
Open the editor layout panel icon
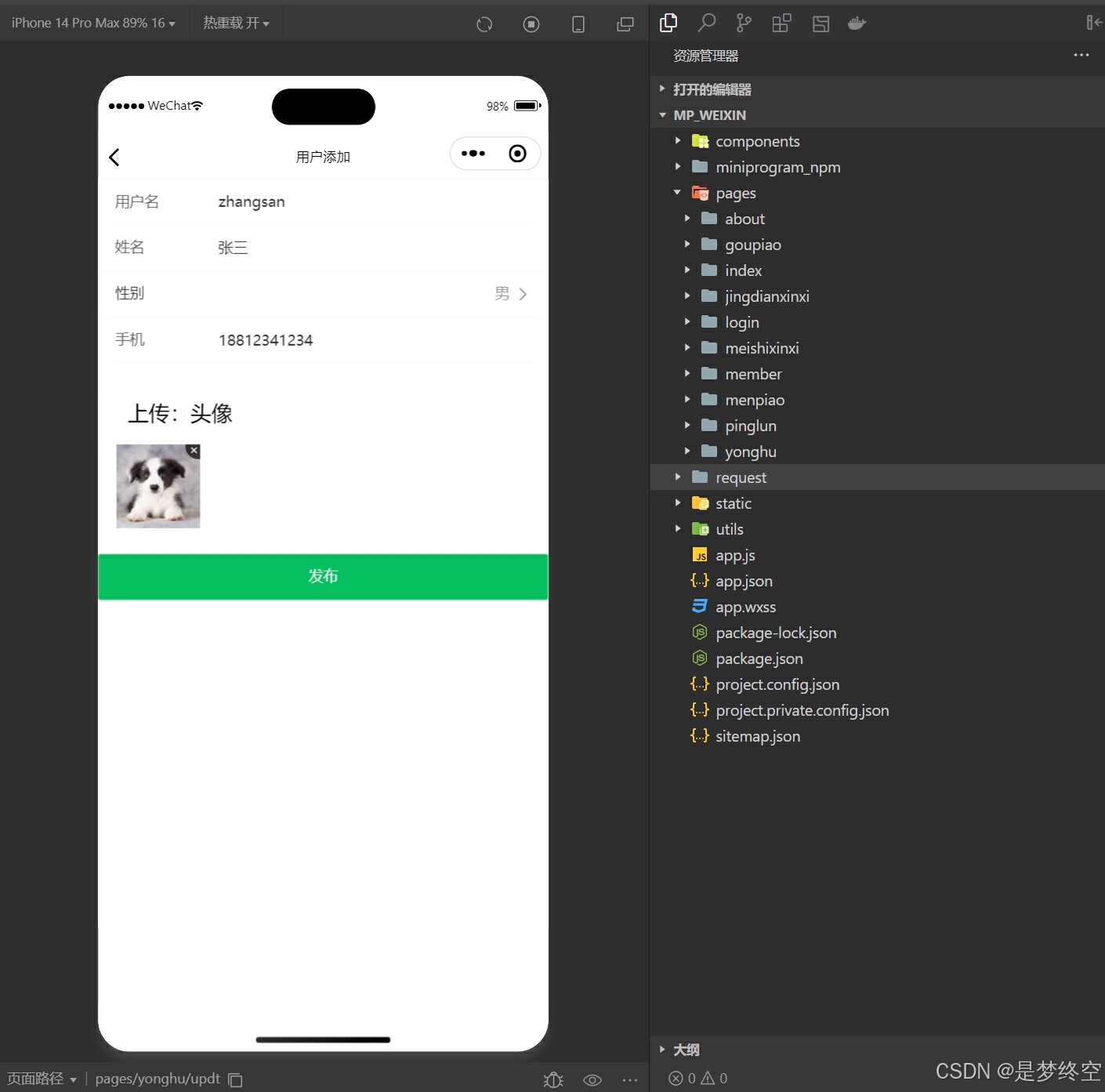tap(821, 24)
